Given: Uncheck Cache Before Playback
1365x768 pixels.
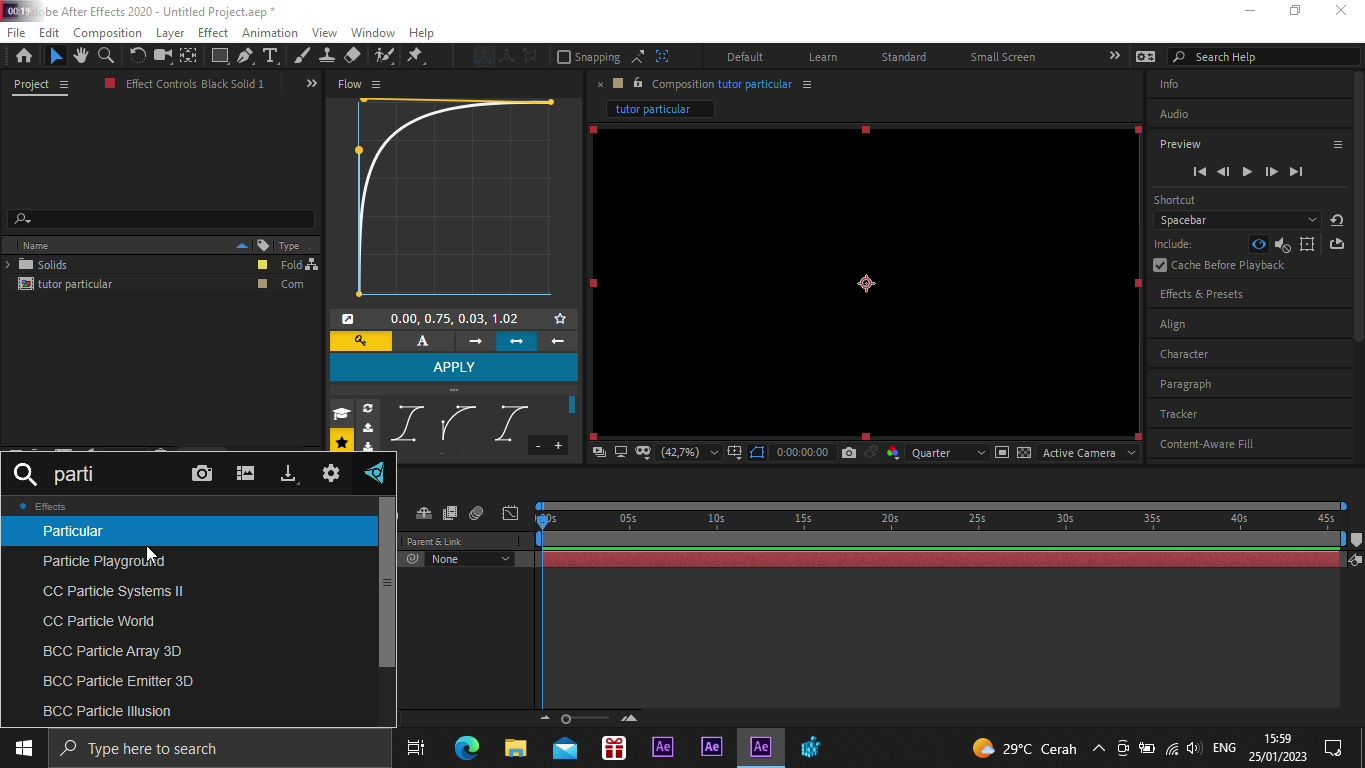Looking at the screenshot, I should [x=1160, y=265].
